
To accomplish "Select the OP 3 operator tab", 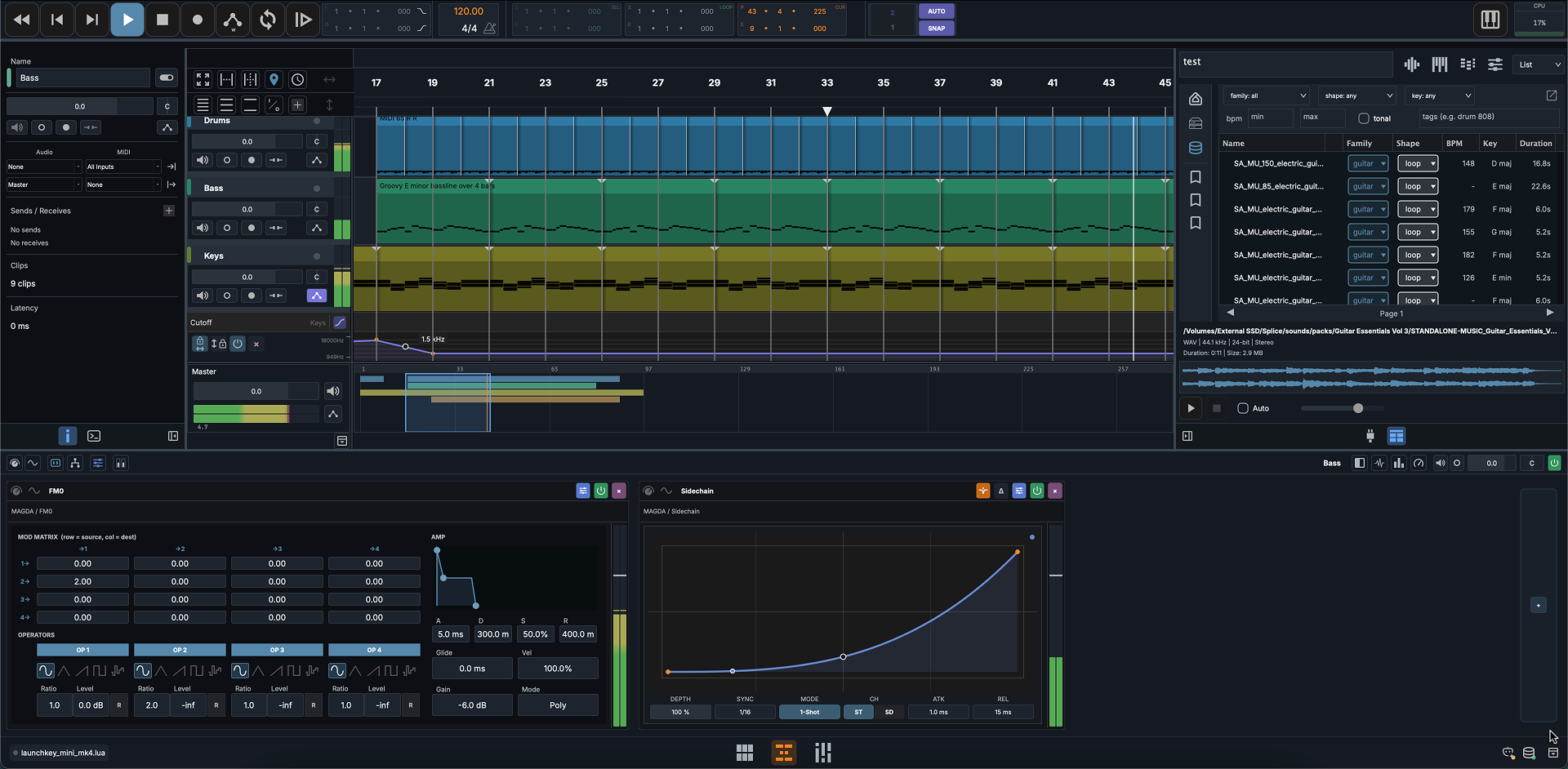I will tap(277, 650).
